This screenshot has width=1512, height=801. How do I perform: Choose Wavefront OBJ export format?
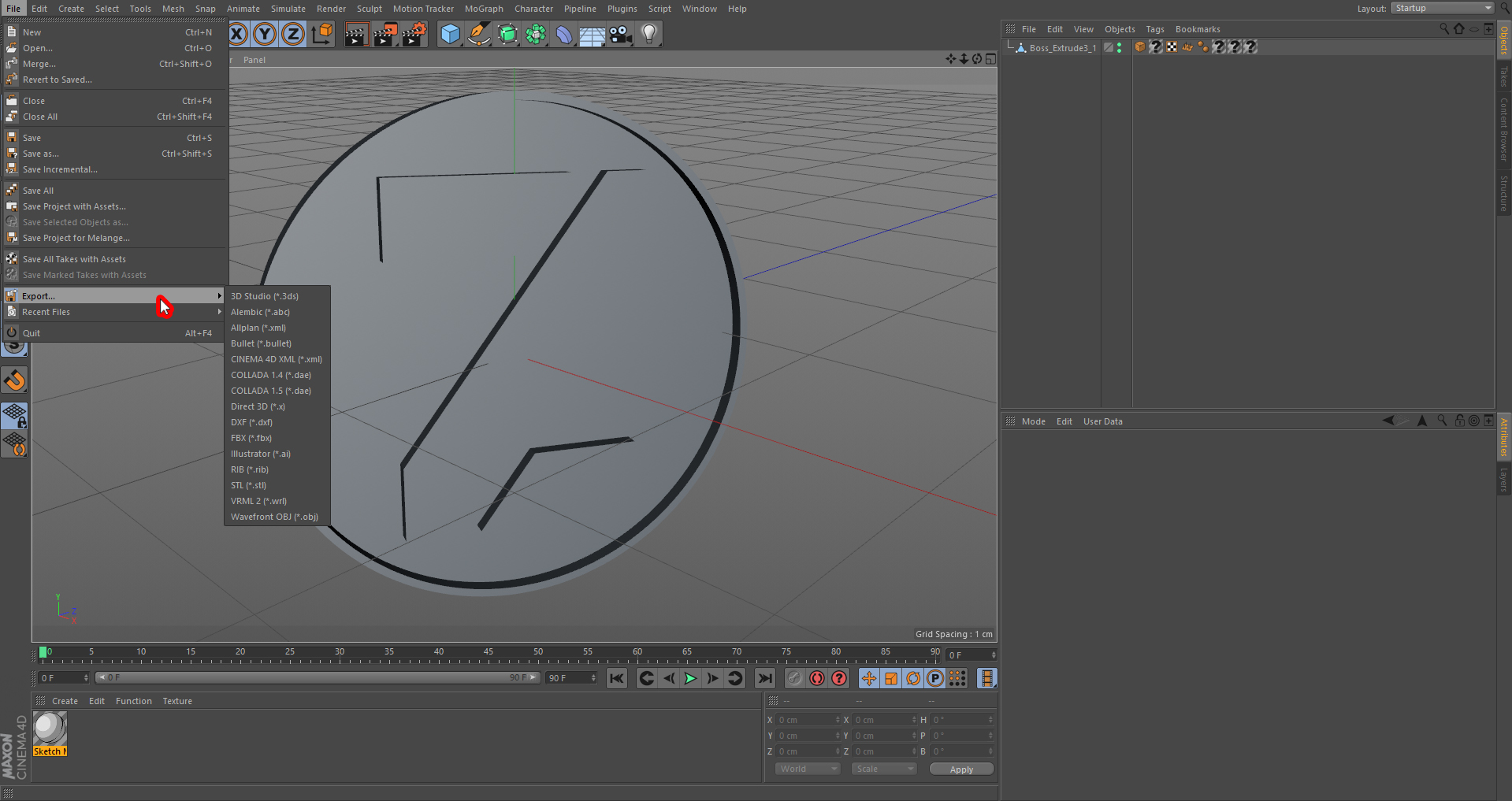[x=274, y=517]
